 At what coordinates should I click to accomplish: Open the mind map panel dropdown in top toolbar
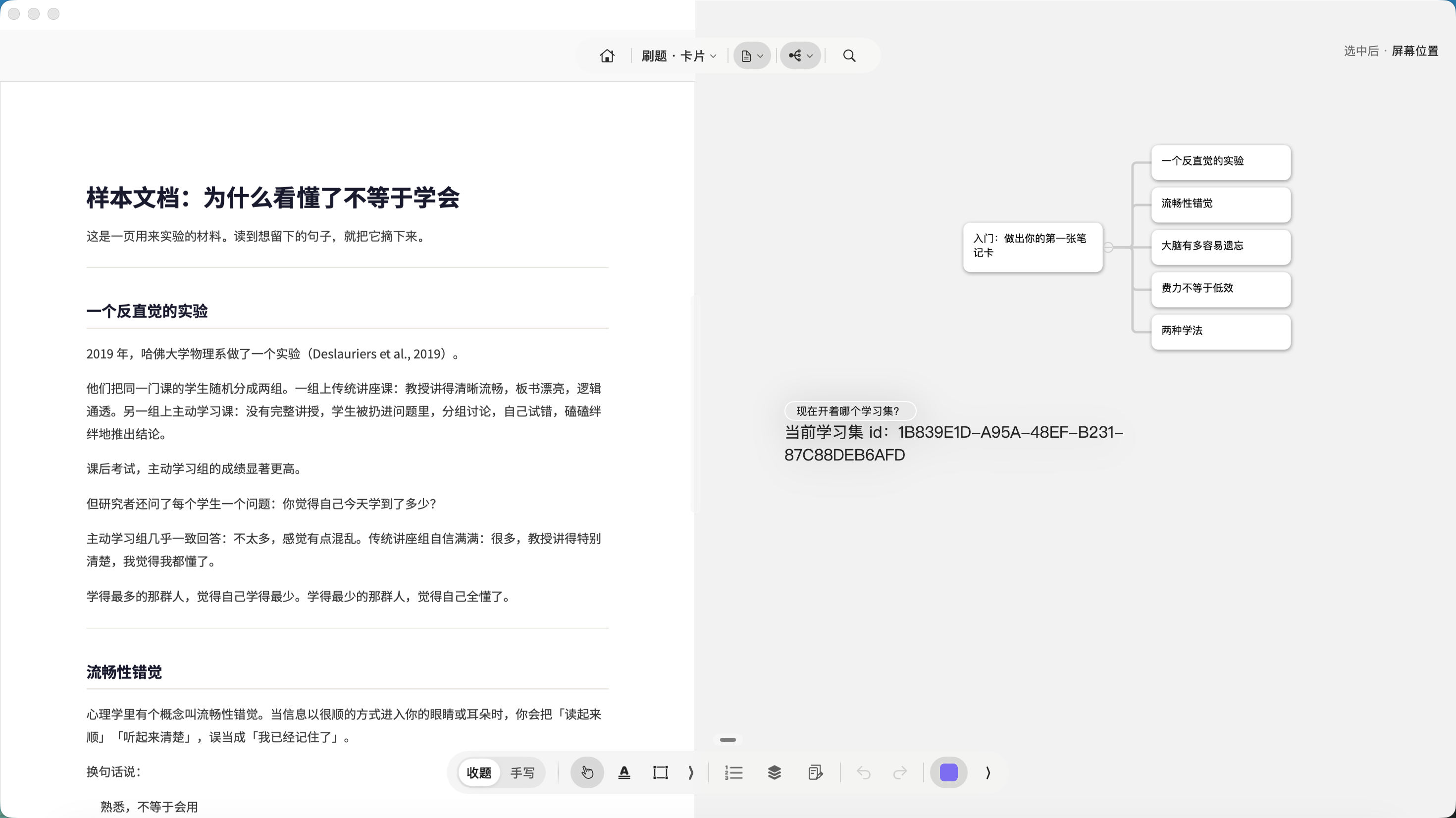click(800, 56)
